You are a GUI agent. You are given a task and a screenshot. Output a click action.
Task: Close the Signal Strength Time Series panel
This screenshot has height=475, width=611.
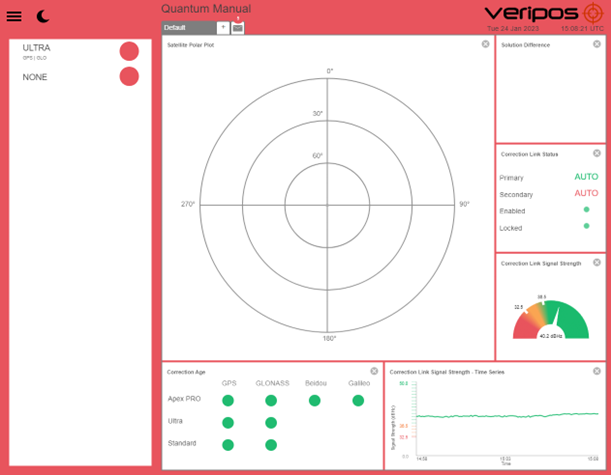point(597,371)
